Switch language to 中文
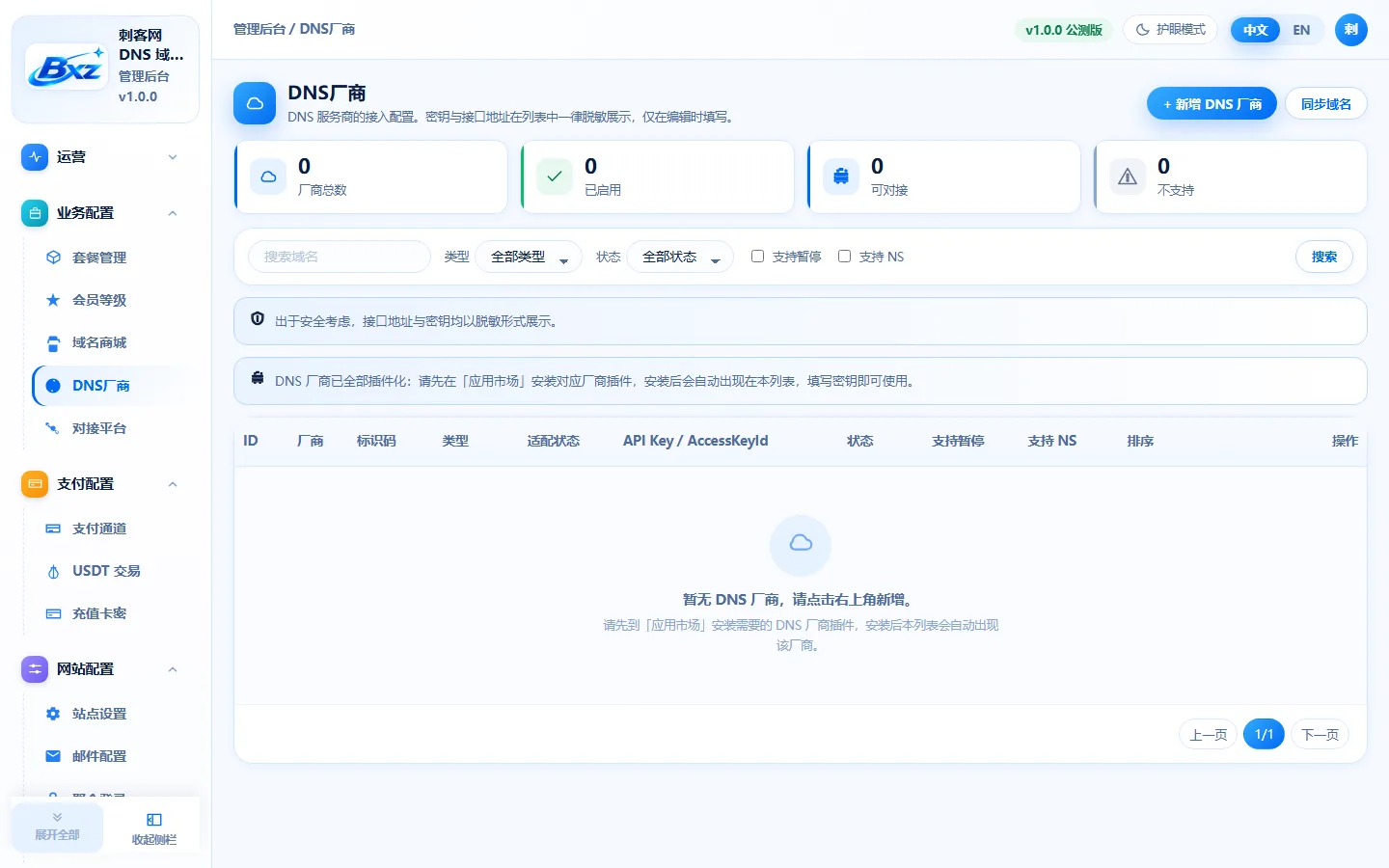Viewport: 1389px width, 868px height. 1255,30
